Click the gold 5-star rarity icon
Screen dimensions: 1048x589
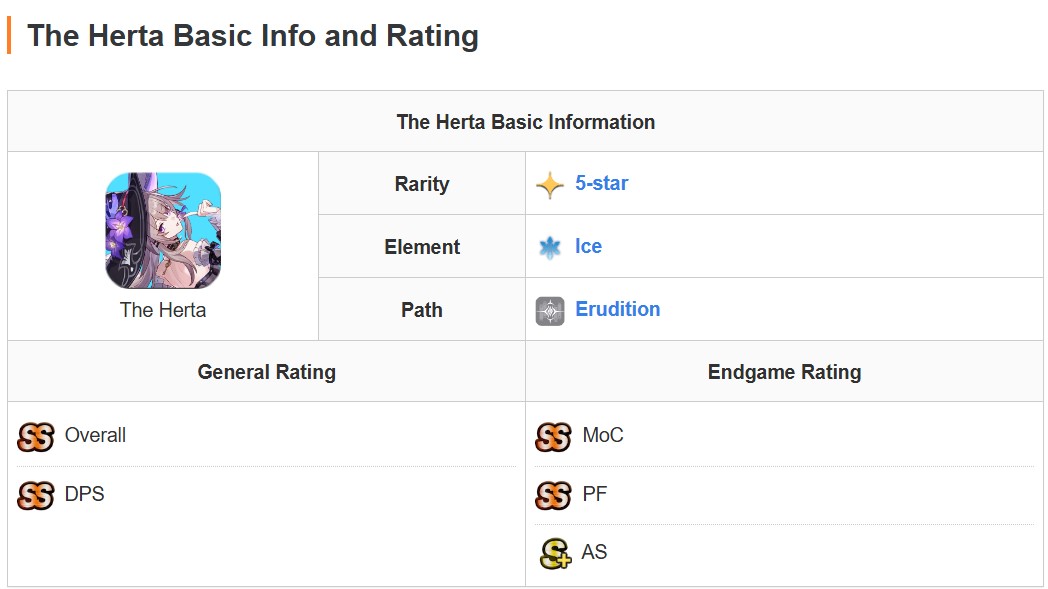pyautogui.click(x=549, y=185)
